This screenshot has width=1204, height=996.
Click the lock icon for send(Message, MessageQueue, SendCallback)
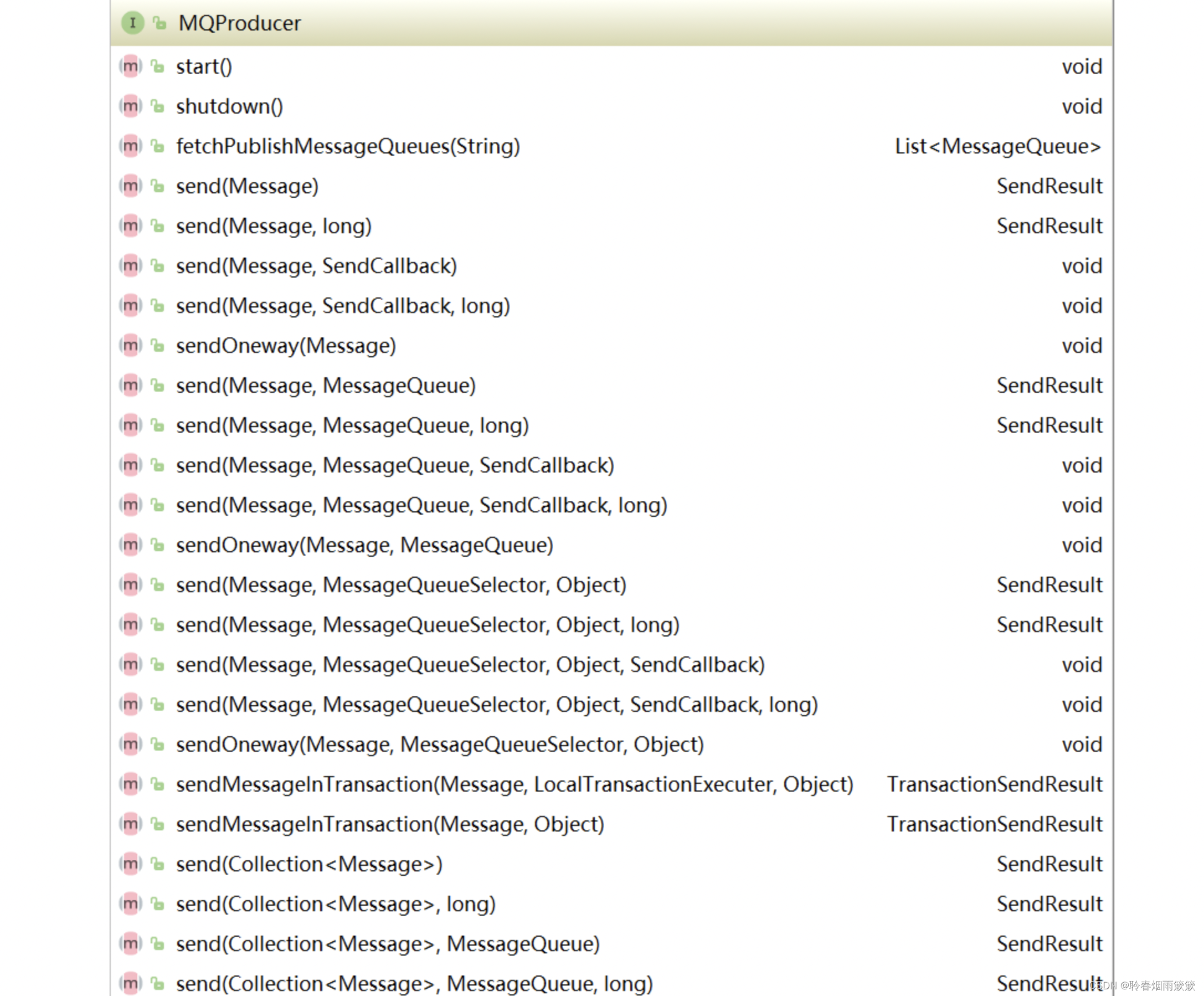(157, 464)
